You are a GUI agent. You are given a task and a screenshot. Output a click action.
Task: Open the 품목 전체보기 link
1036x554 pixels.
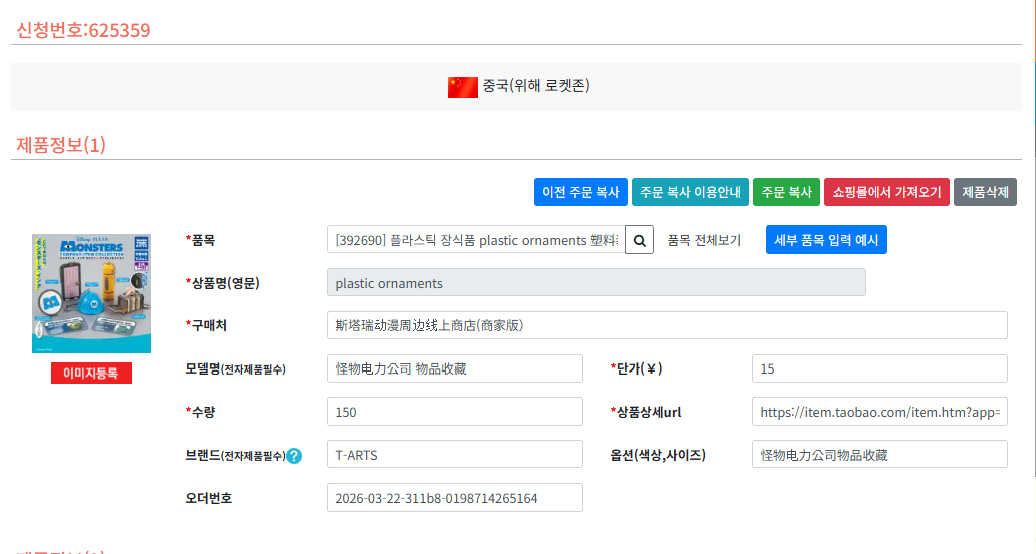pyautogui.click(x=704, y=240)
